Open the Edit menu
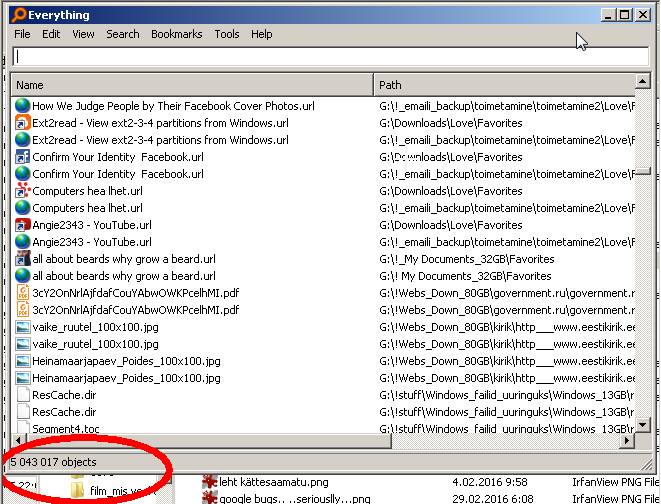Viewport: 661px width, 504px height. point(51,34)
